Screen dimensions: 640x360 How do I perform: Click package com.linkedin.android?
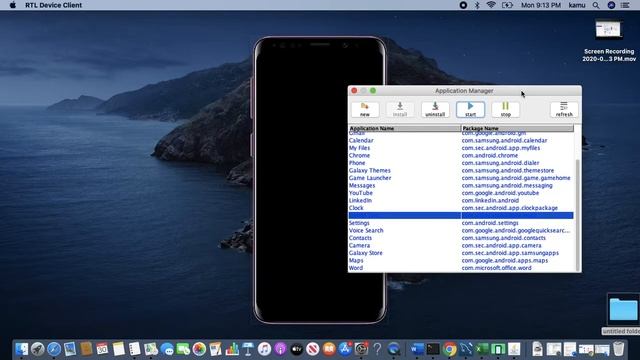click(490, 200)
